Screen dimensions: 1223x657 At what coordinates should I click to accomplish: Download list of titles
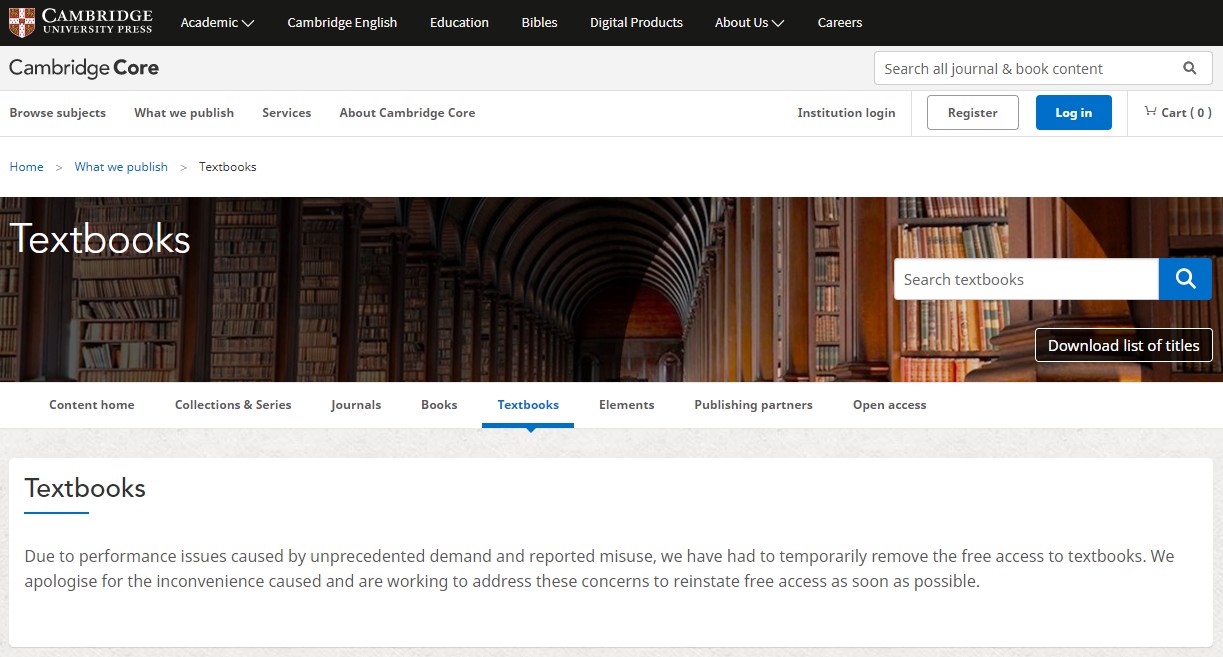pos(1123,345)
